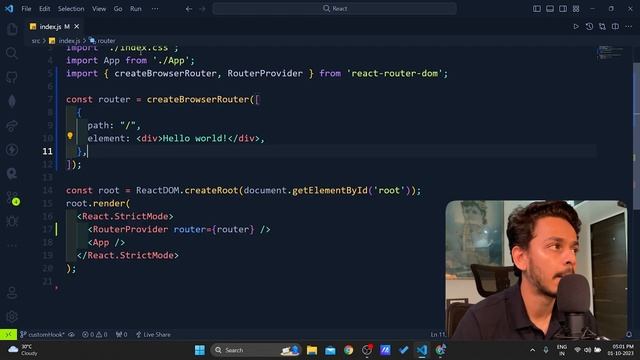Screen dimensions: 640x360
Task: Expand the index.js breadcrumb
Action: [64, 41]
